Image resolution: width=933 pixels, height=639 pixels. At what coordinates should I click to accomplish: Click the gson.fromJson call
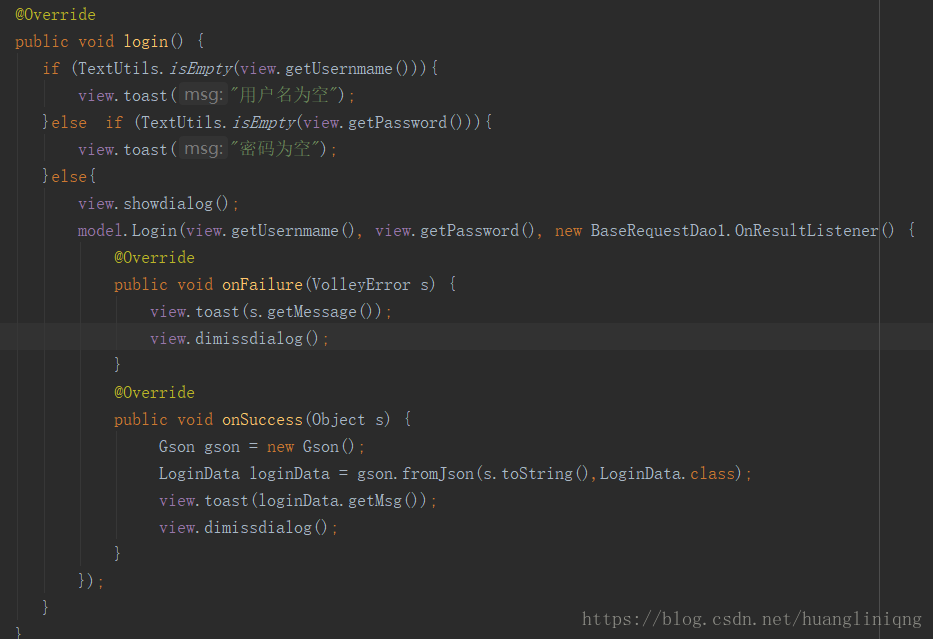415,474
